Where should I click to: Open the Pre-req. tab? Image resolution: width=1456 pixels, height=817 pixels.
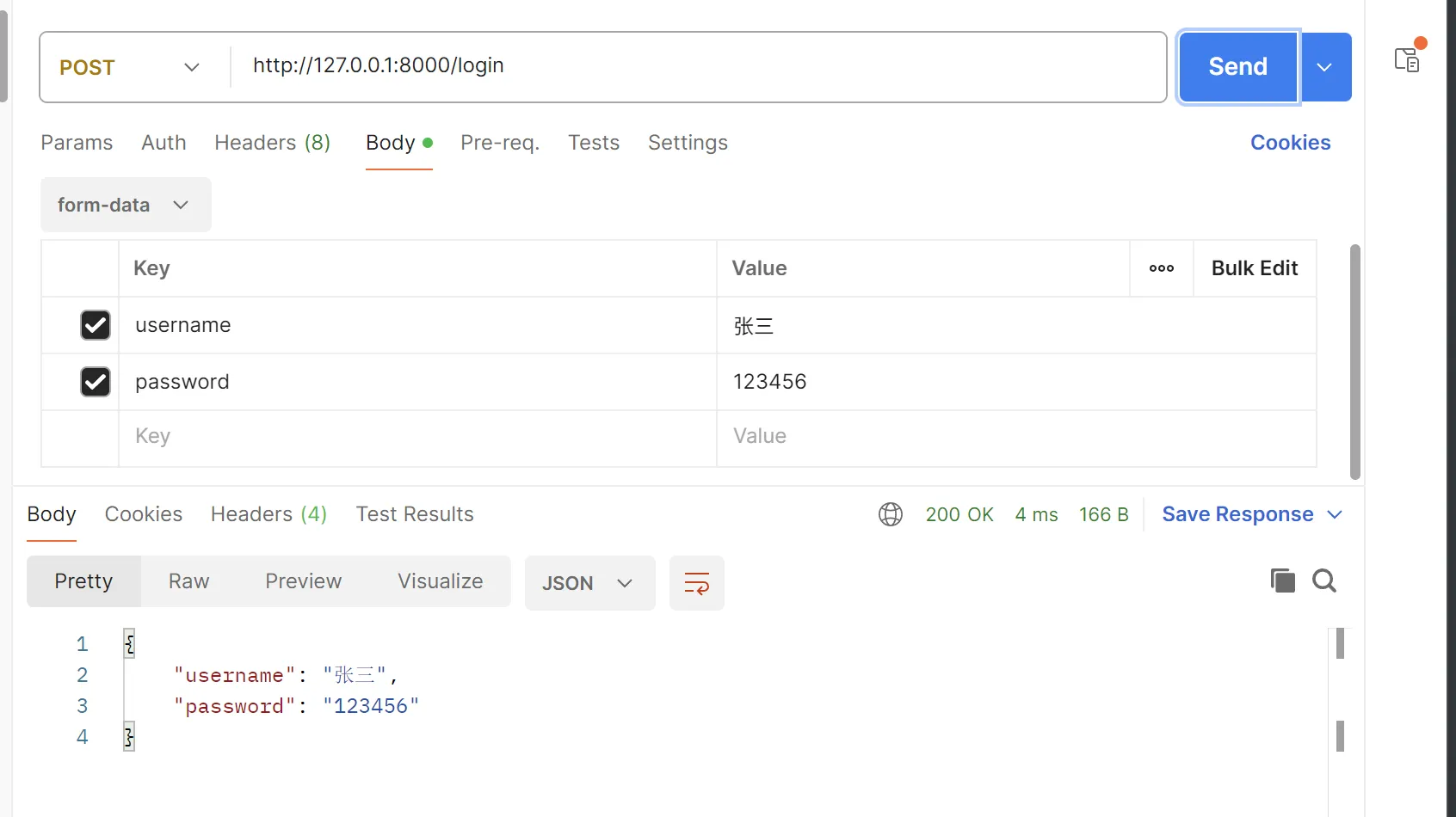[x=500, y=143]
